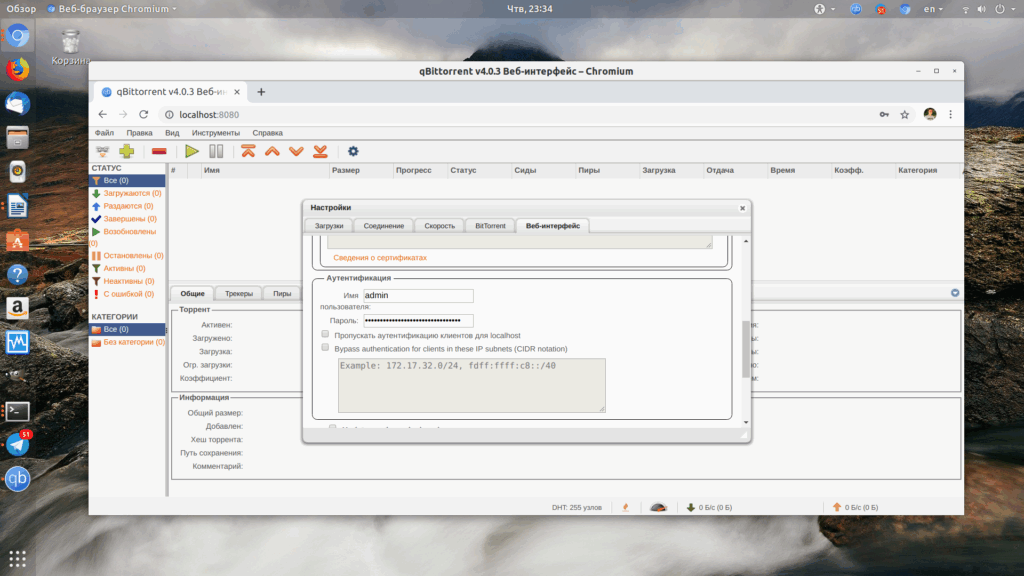The image size is (1024, 576).
Task: Switch to the Соединение settings tab
Action: (383, 226)
